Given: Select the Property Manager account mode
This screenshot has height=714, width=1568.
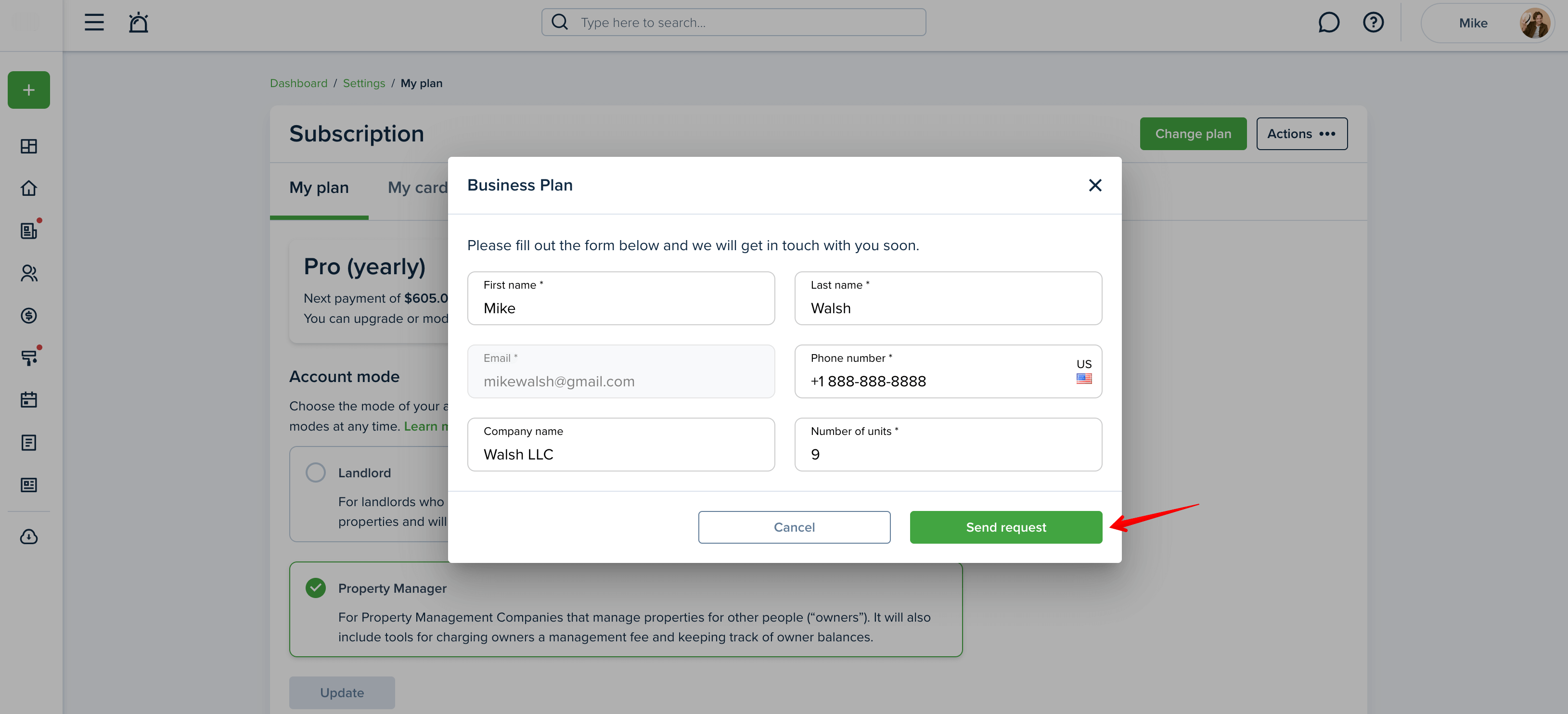Looking at the screenshot, I should (x=315, y=588).
